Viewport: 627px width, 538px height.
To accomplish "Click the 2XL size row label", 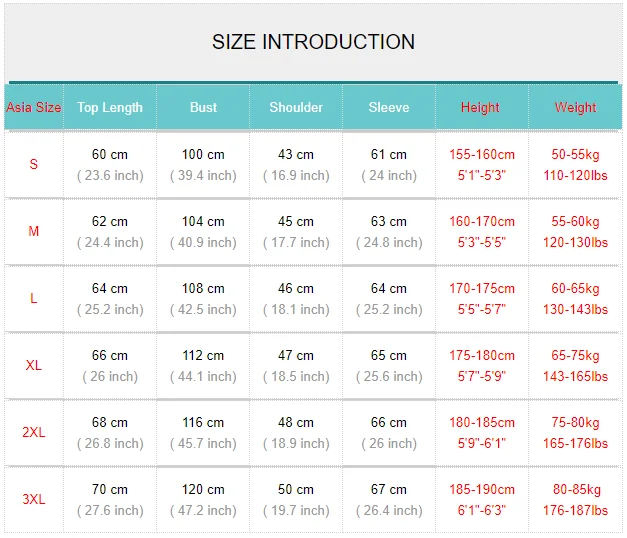I will pyautogui.click(x=34, y=432).
